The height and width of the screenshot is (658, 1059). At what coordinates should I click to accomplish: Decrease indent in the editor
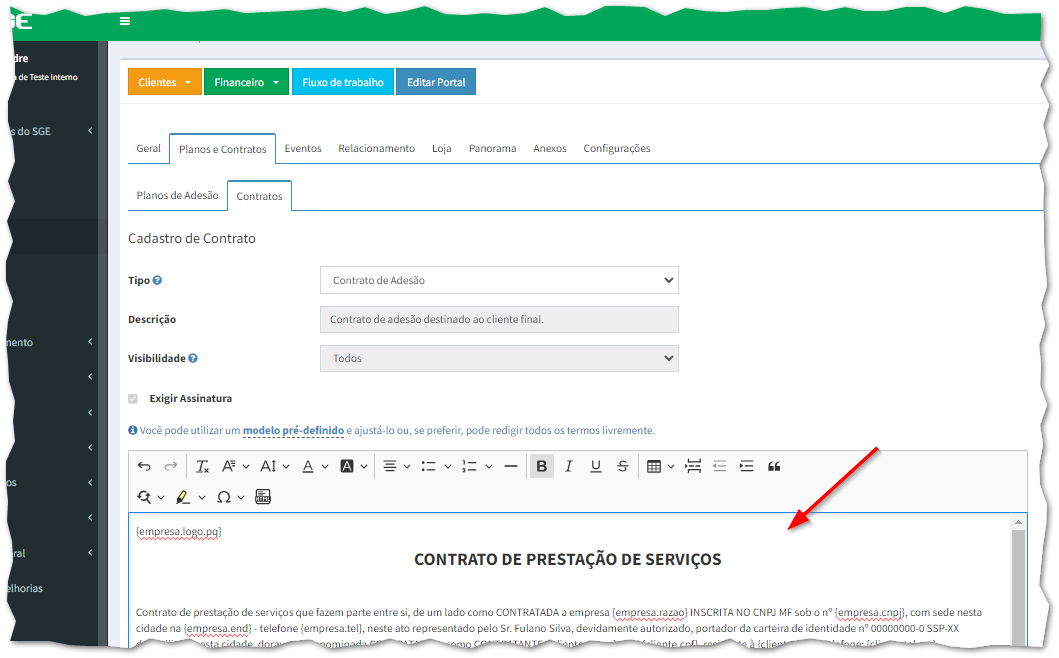pyautogui.click(x=720, y=466)
